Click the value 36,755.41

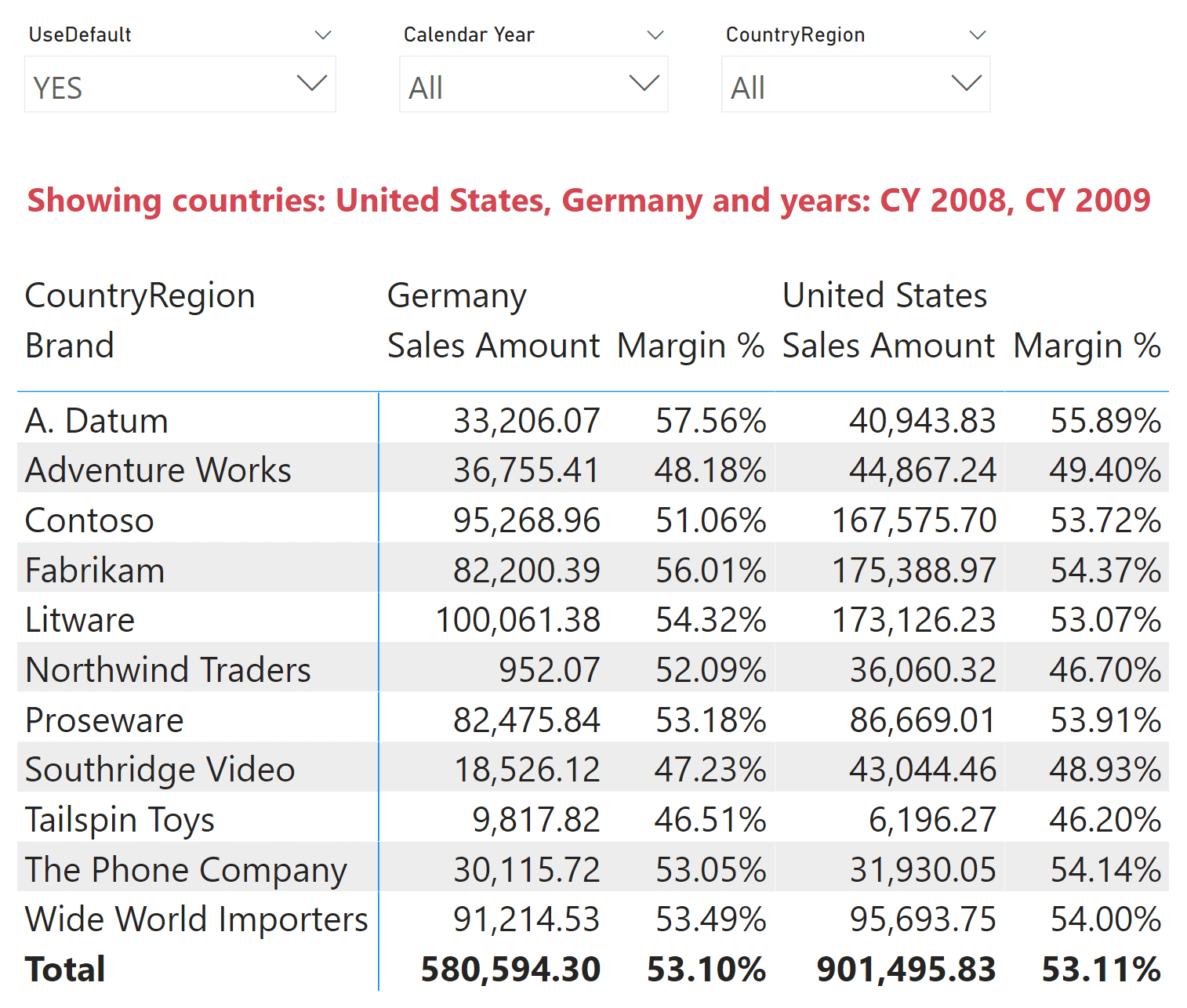click(527, 470)
